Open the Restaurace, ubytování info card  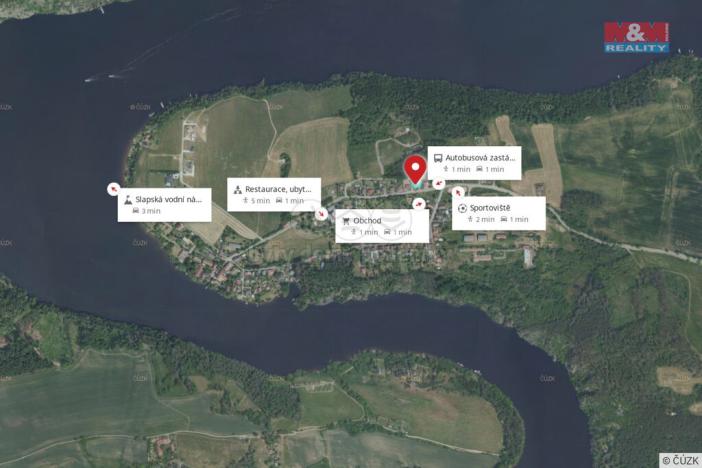(274, 194)
